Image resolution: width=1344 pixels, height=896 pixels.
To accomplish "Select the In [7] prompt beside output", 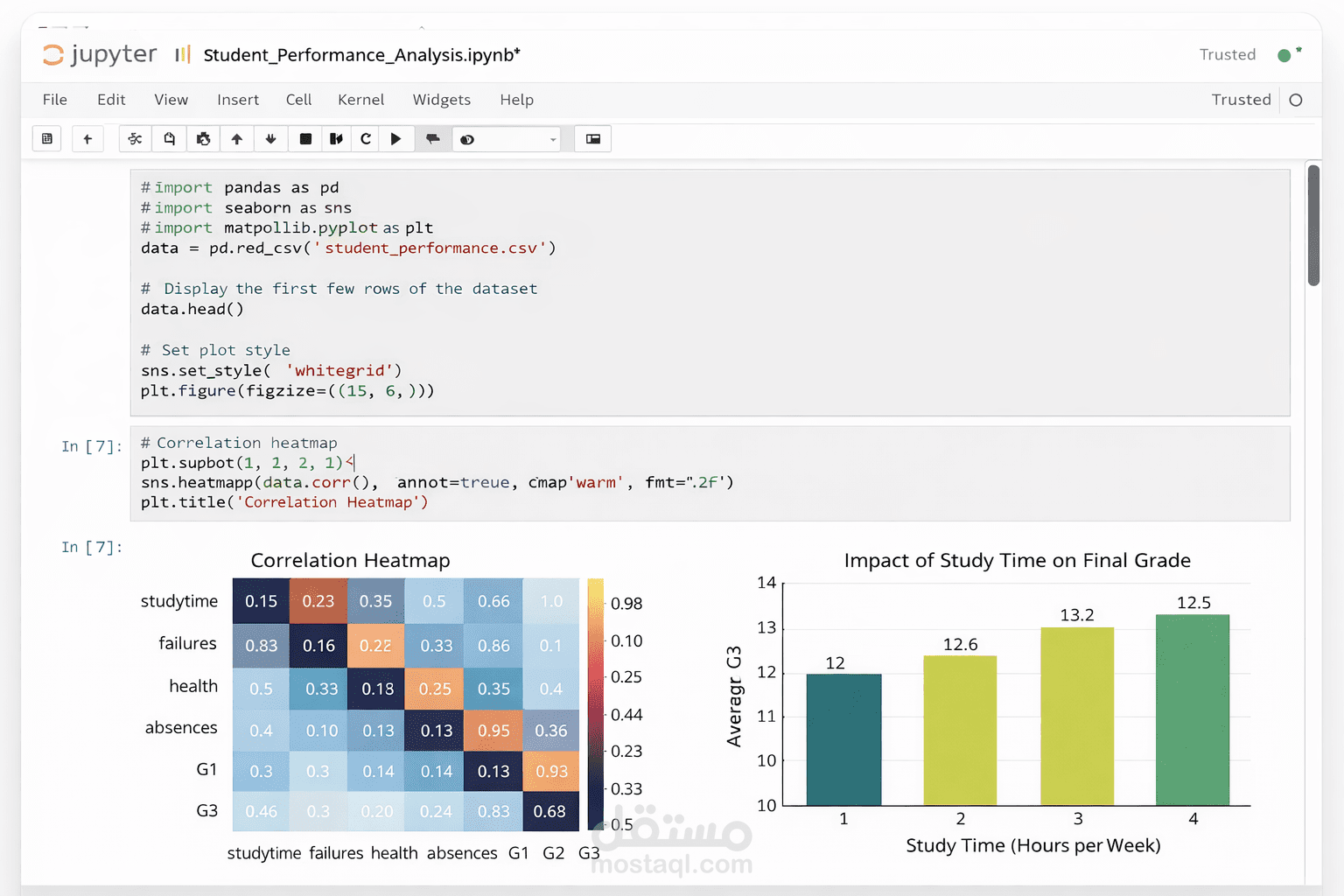I will pos(92,547).
